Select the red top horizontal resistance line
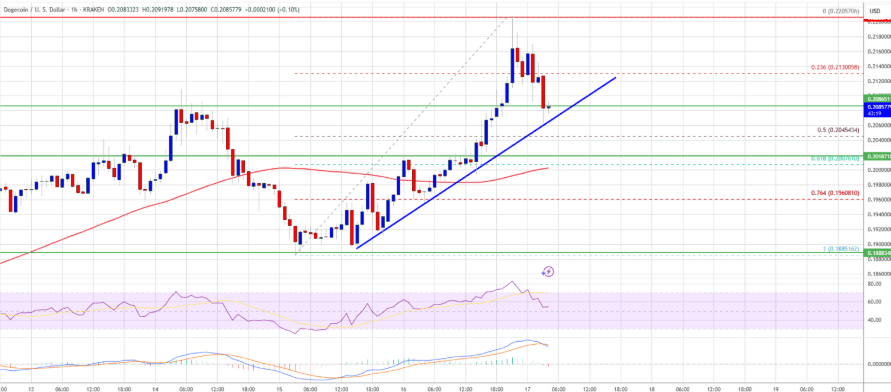The height and width of the screenshot is (392, 891). pos(432,18)
